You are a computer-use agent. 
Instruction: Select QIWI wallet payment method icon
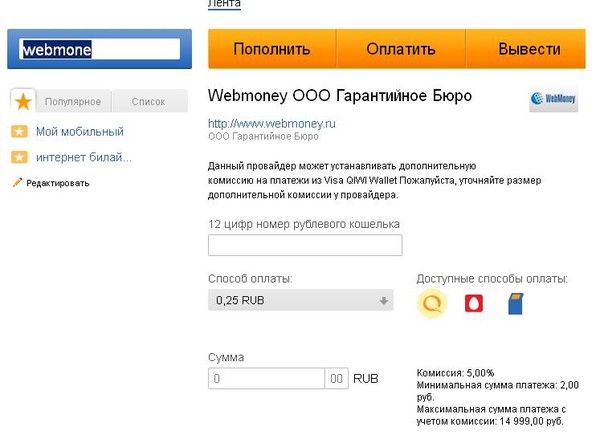tap(431, 304)
